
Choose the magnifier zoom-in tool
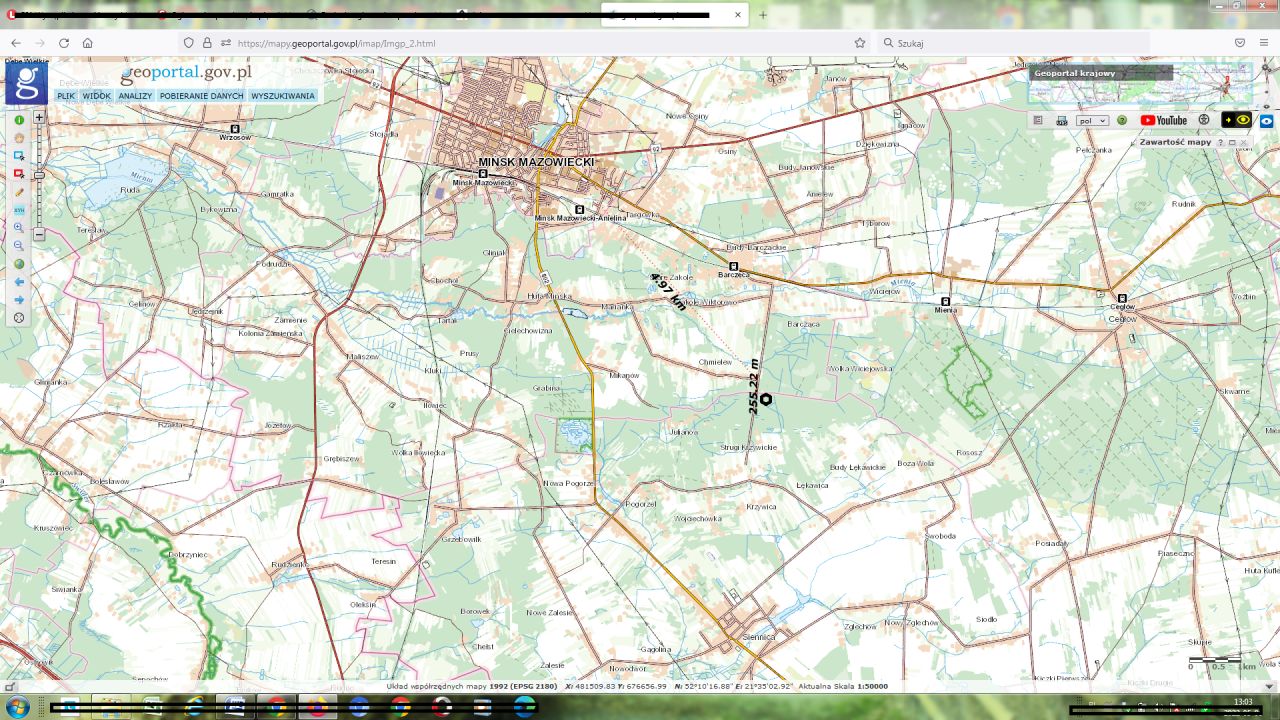19,228
